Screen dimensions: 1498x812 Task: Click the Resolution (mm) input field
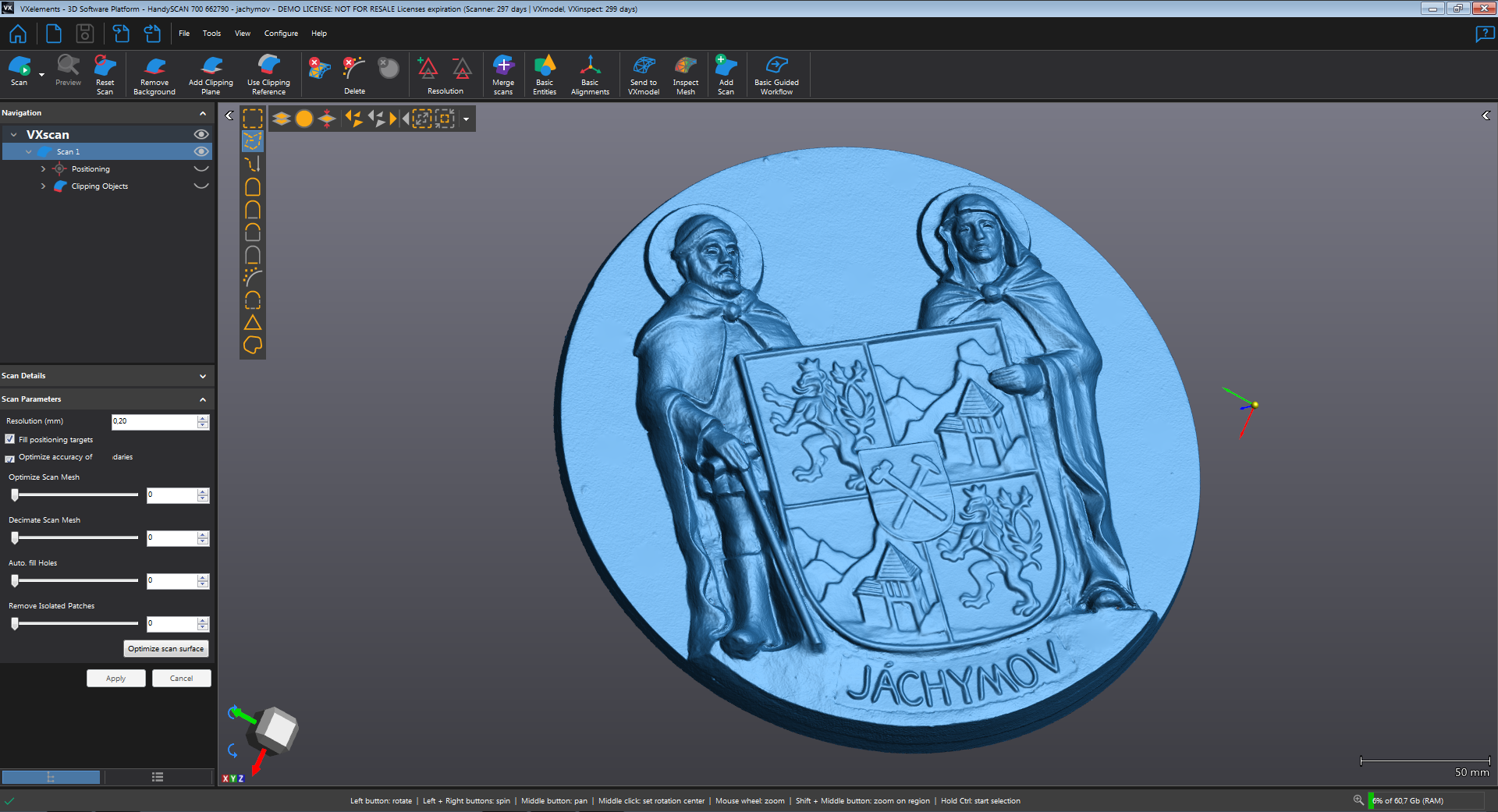pos(154,421)
